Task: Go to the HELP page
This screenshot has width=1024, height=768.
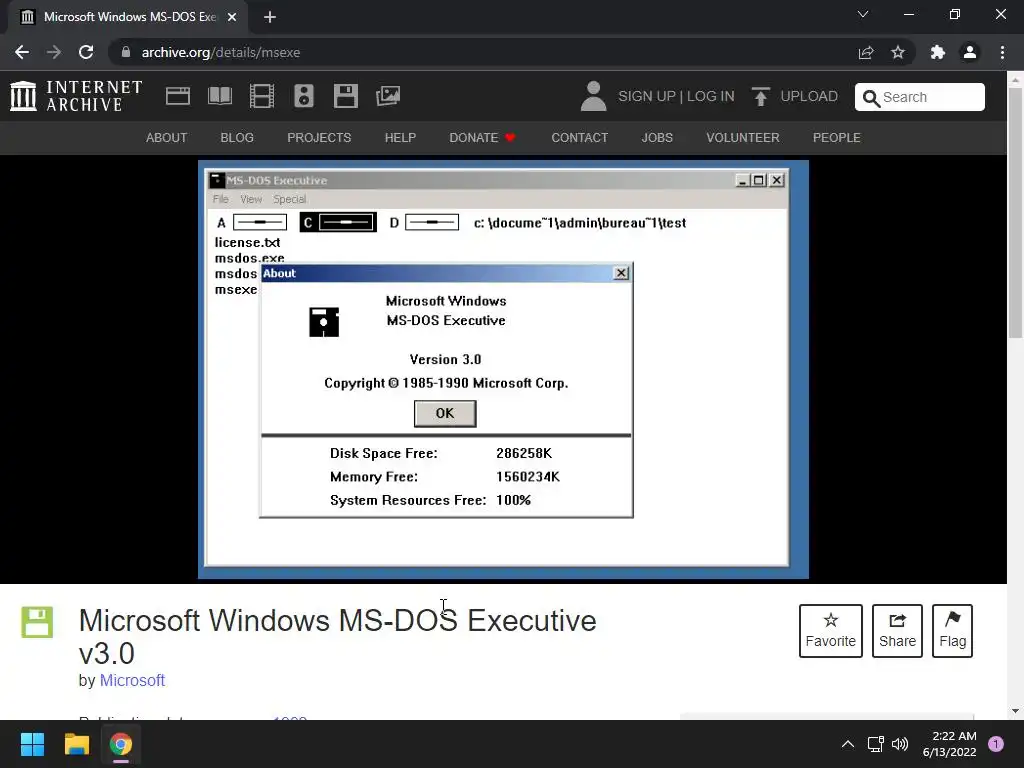Action: pos(400,138)
